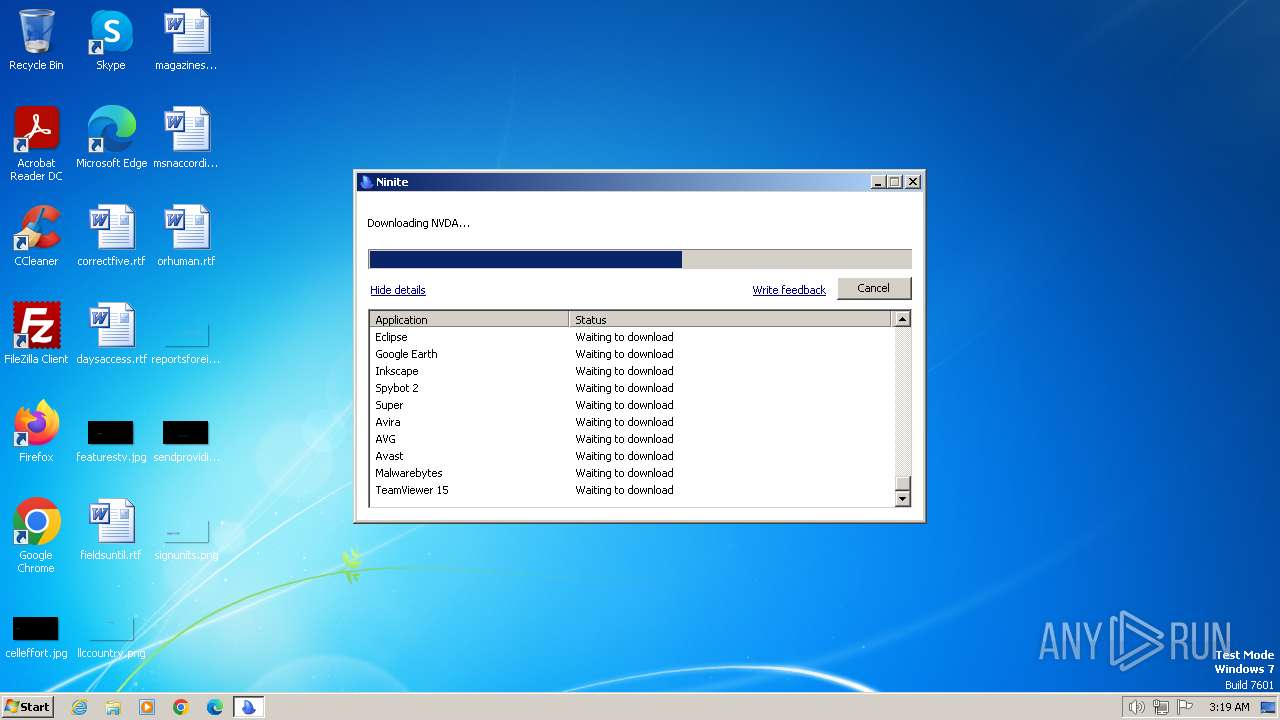Open the Start menu

[x=28, y=707]
